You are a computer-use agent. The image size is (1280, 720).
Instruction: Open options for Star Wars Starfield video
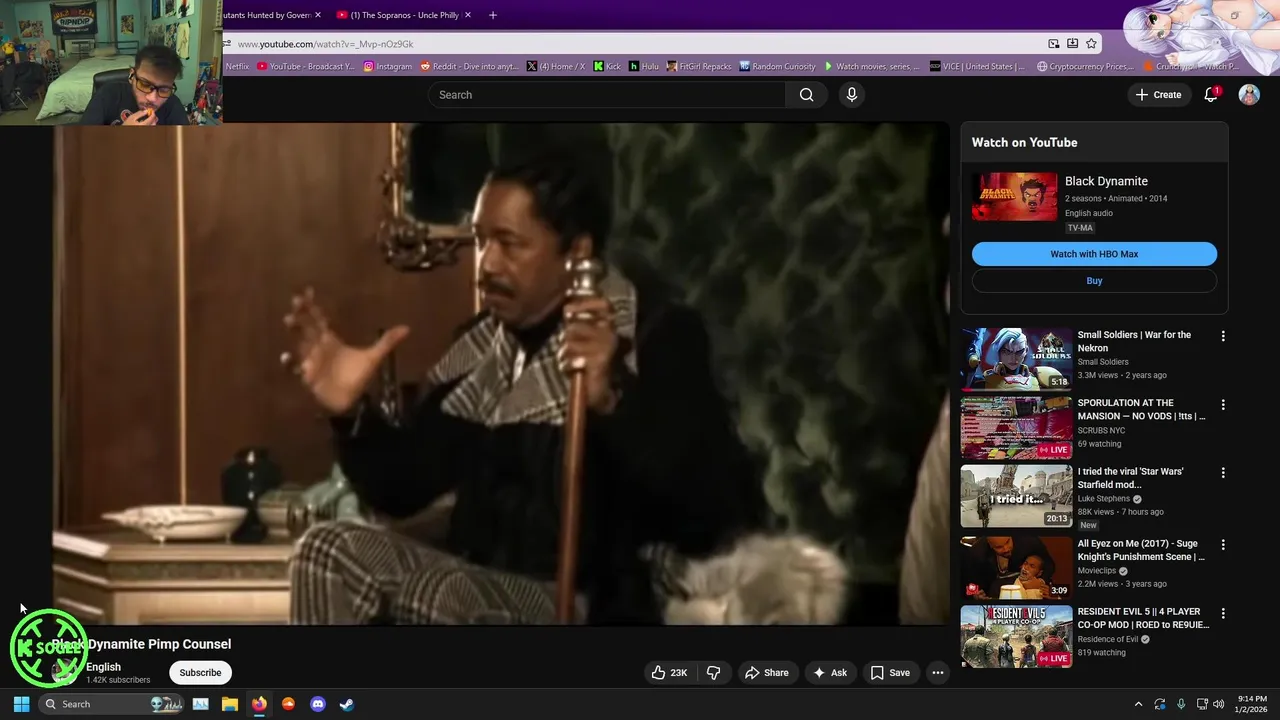(x=1223, y=473)
